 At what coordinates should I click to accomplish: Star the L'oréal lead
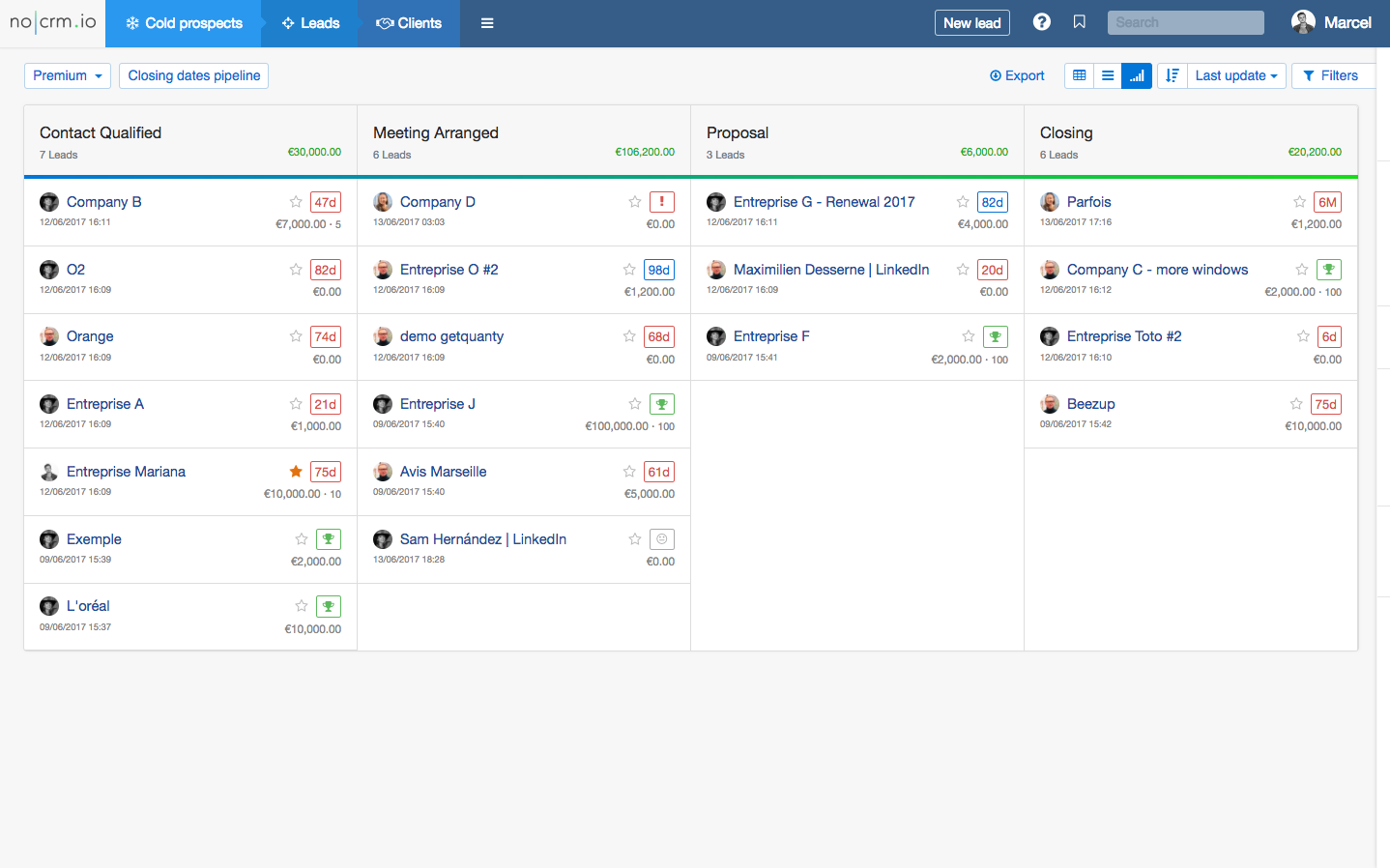302,606
